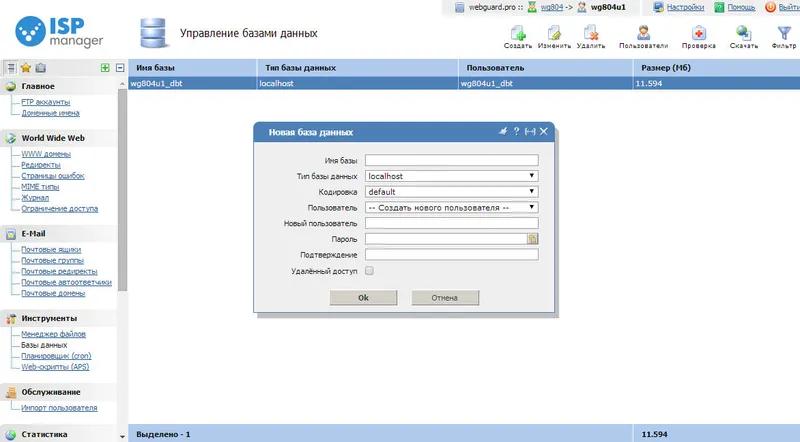Sort by the Размер (Мб) column header
Image resolution: width=800 pixels, height=442 pixels.
point(717,67)
